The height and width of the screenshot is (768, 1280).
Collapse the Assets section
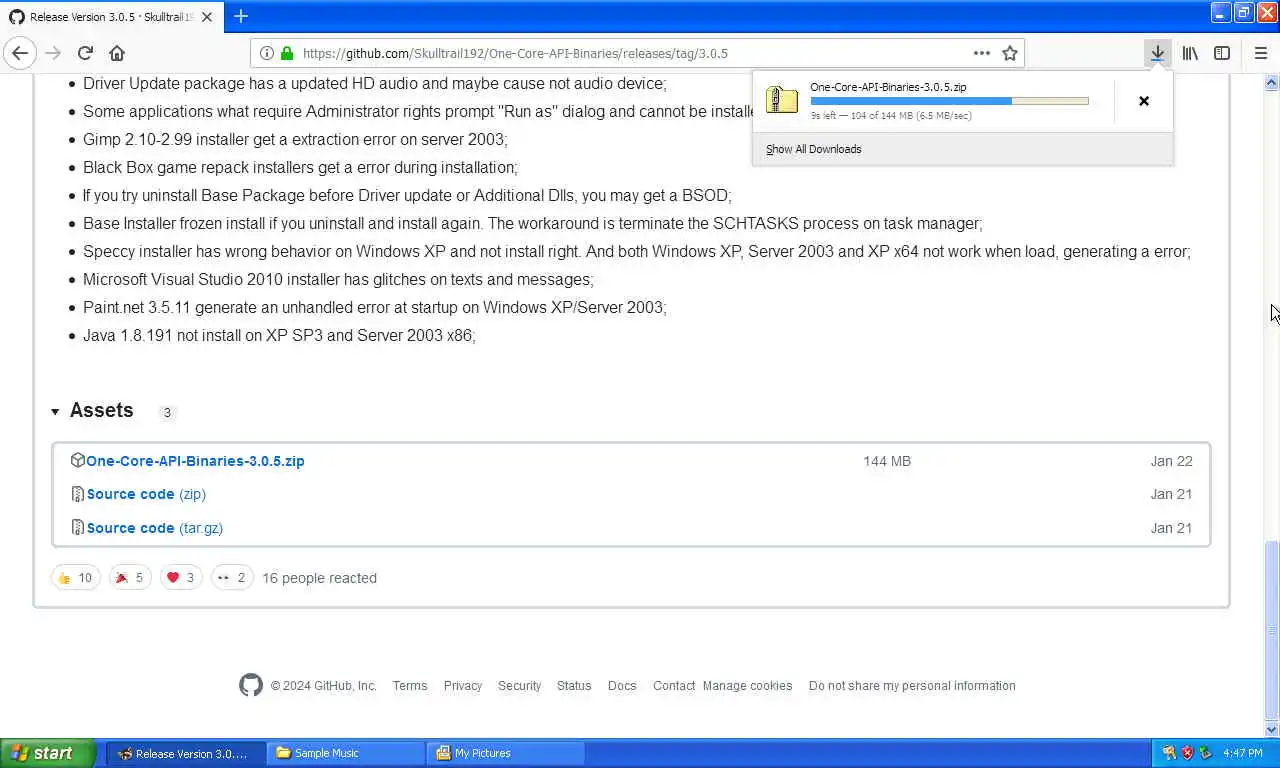92,411
